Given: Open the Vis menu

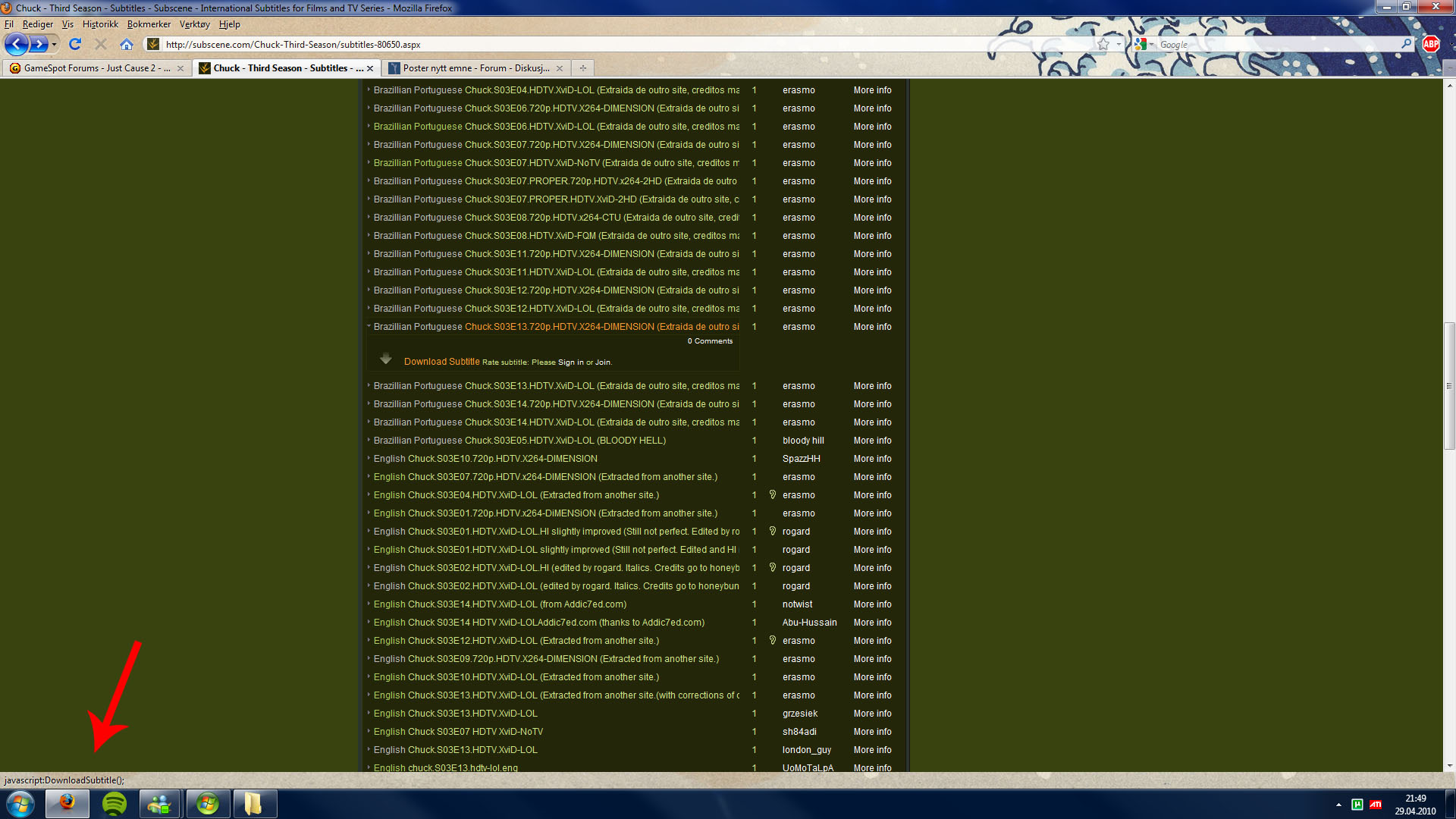Looking at the screenshot, I should pyautogui.click(x=67, y=24).
